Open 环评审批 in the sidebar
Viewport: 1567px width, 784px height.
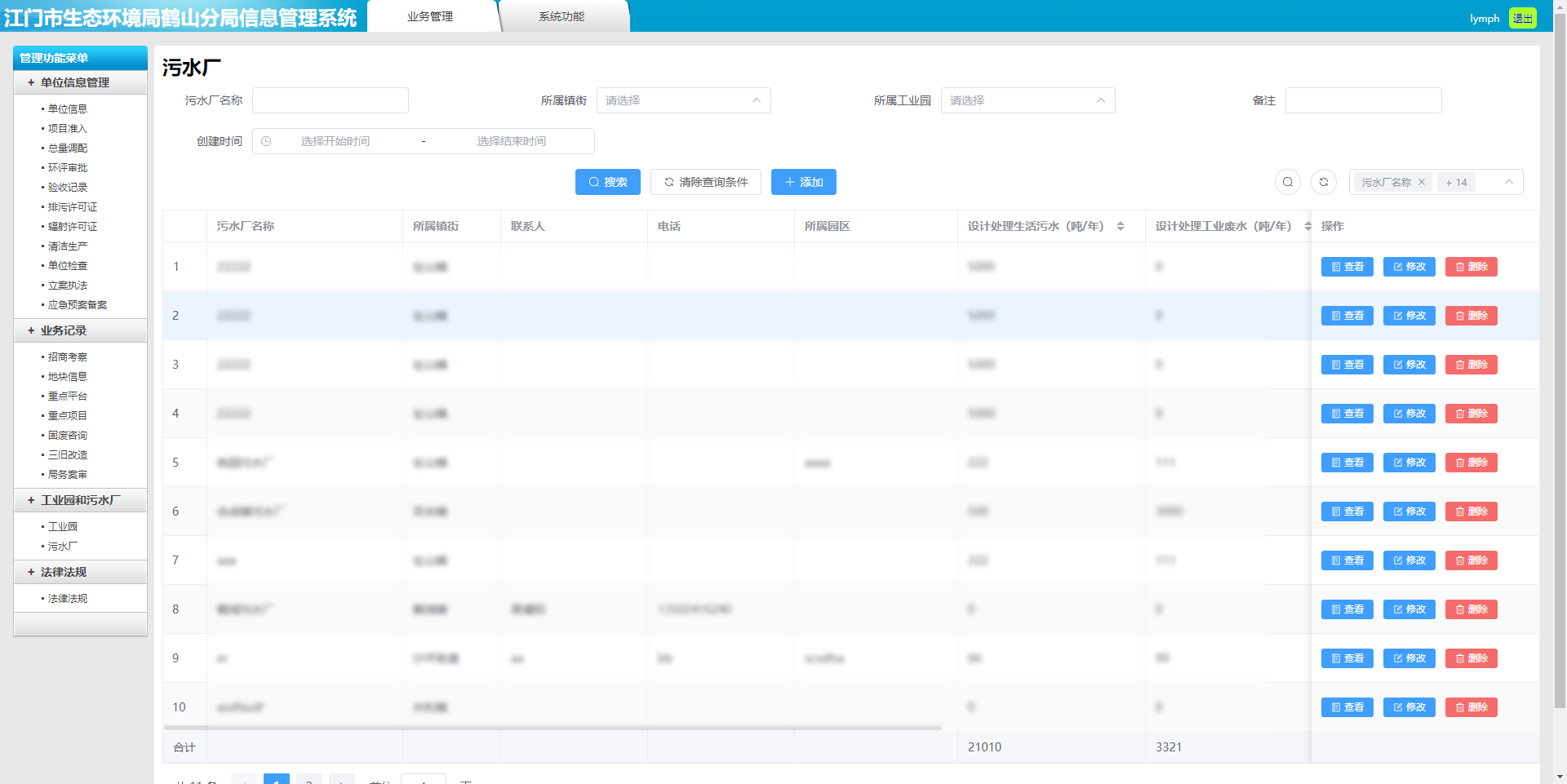pos(67,167)
